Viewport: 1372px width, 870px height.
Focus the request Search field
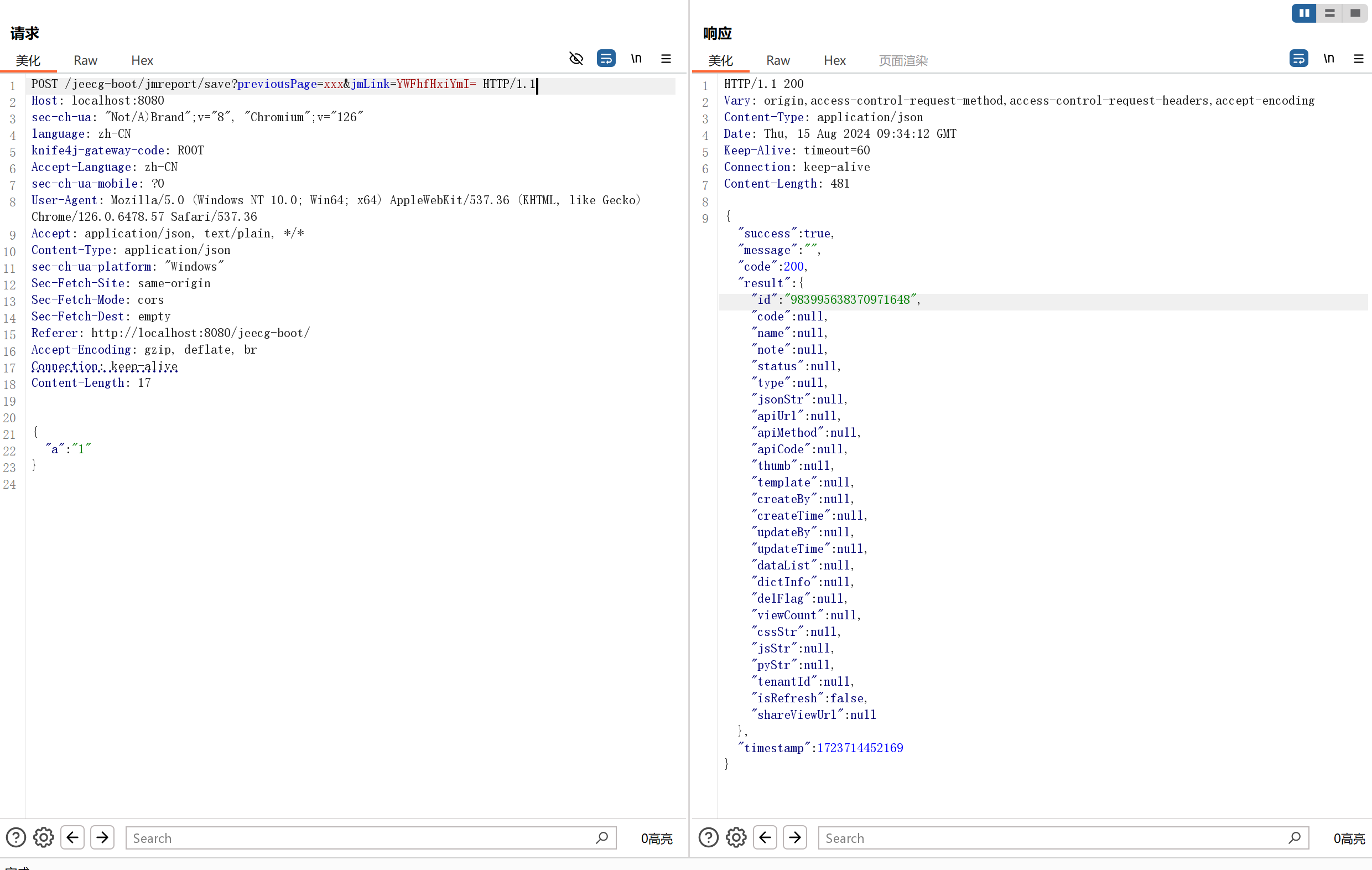[x=371, y=837]
